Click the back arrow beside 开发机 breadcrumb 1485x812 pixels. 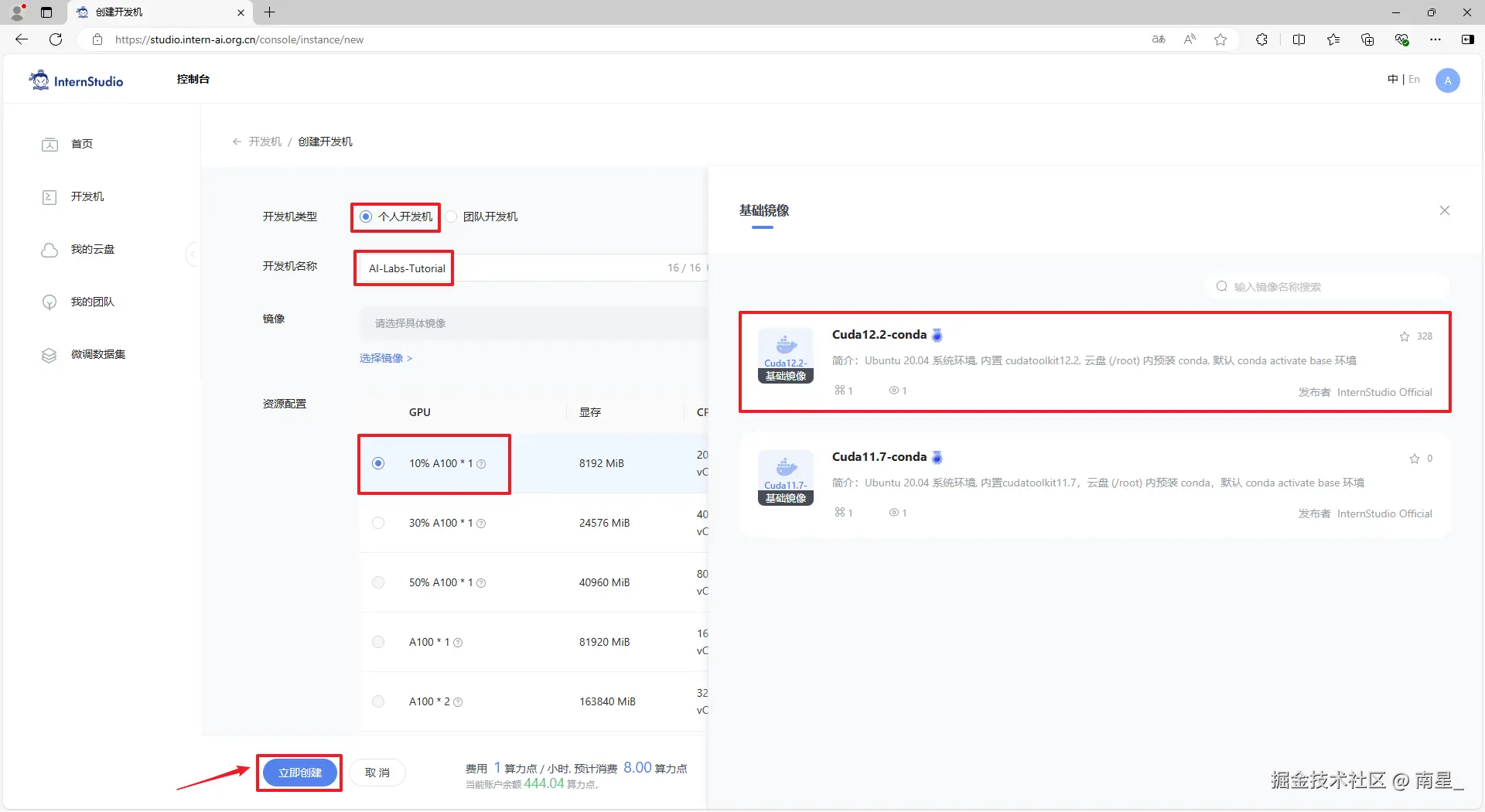point(237,142)
